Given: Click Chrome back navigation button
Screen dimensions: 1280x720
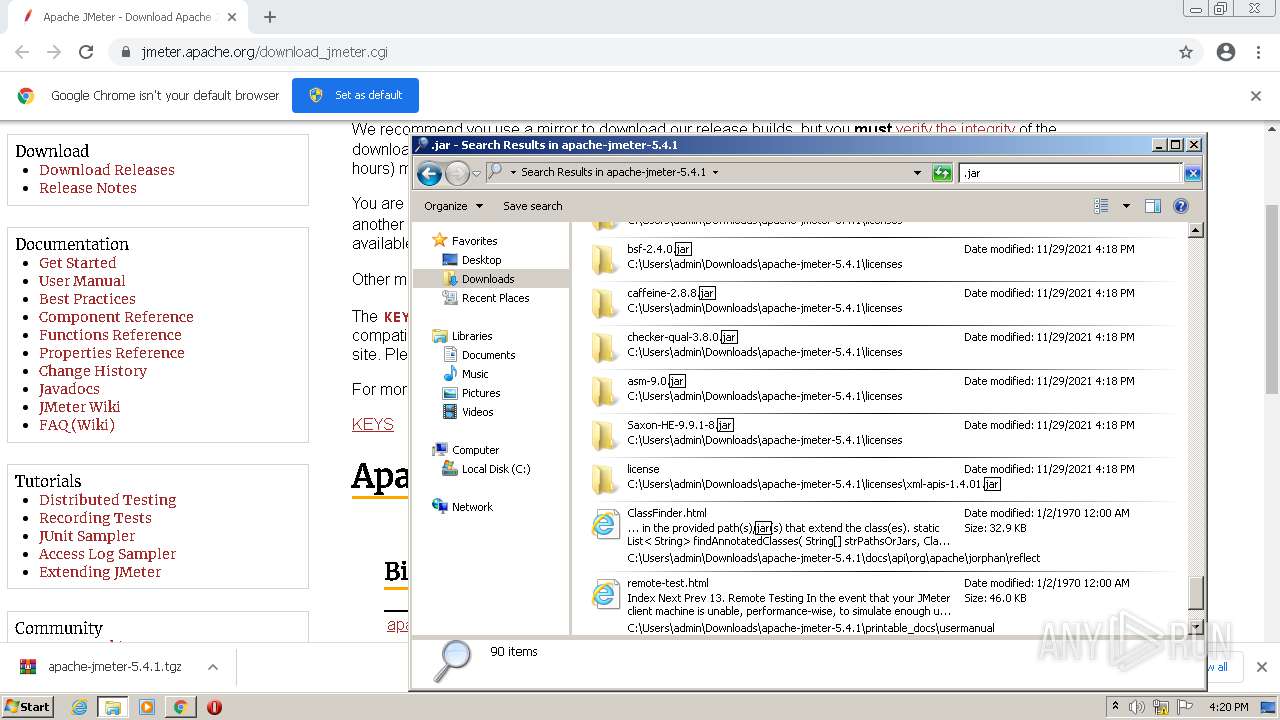Looking at the screenshot, I should 22,52.
